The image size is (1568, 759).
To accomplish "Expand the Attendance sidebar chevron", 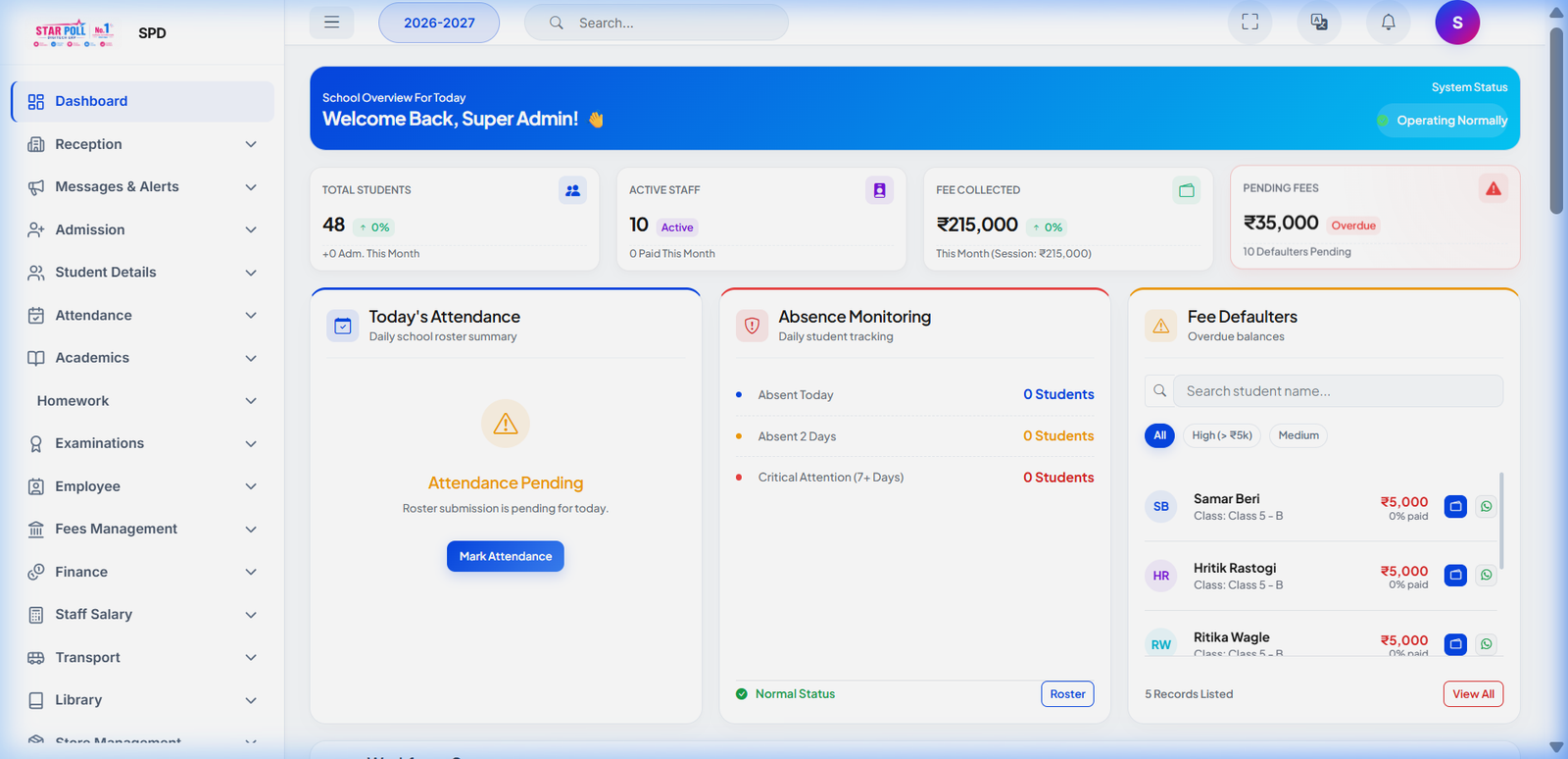I will (x=251, y=315).
